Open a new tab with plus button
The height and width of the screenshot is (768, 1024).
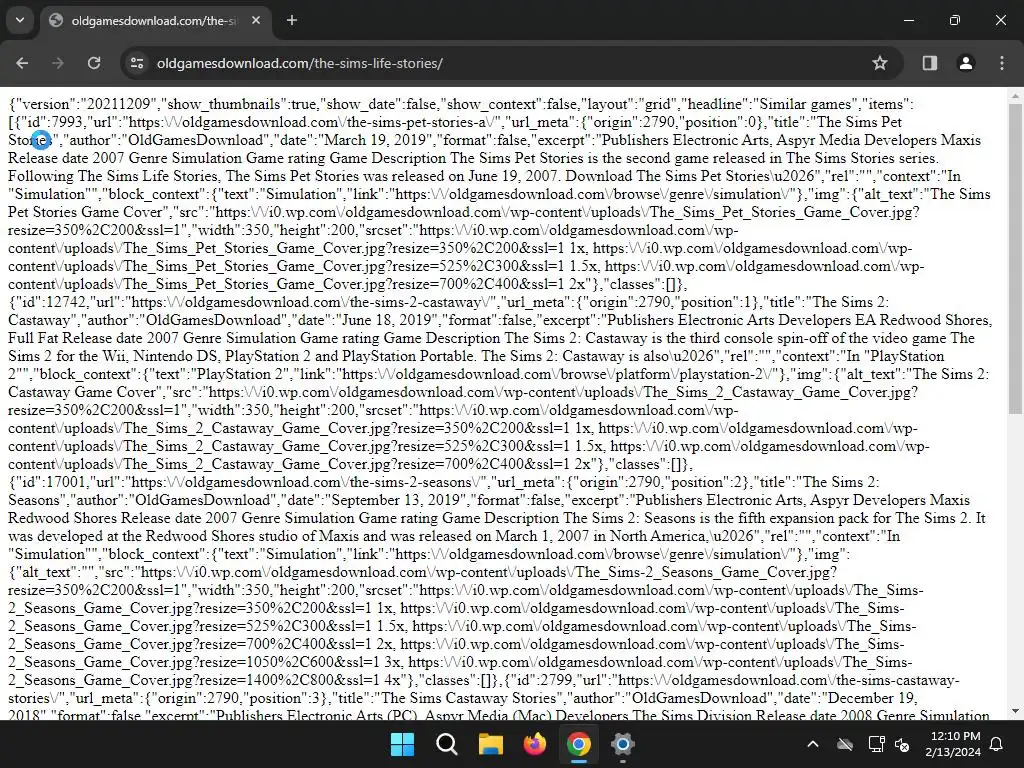coord(292,20)
